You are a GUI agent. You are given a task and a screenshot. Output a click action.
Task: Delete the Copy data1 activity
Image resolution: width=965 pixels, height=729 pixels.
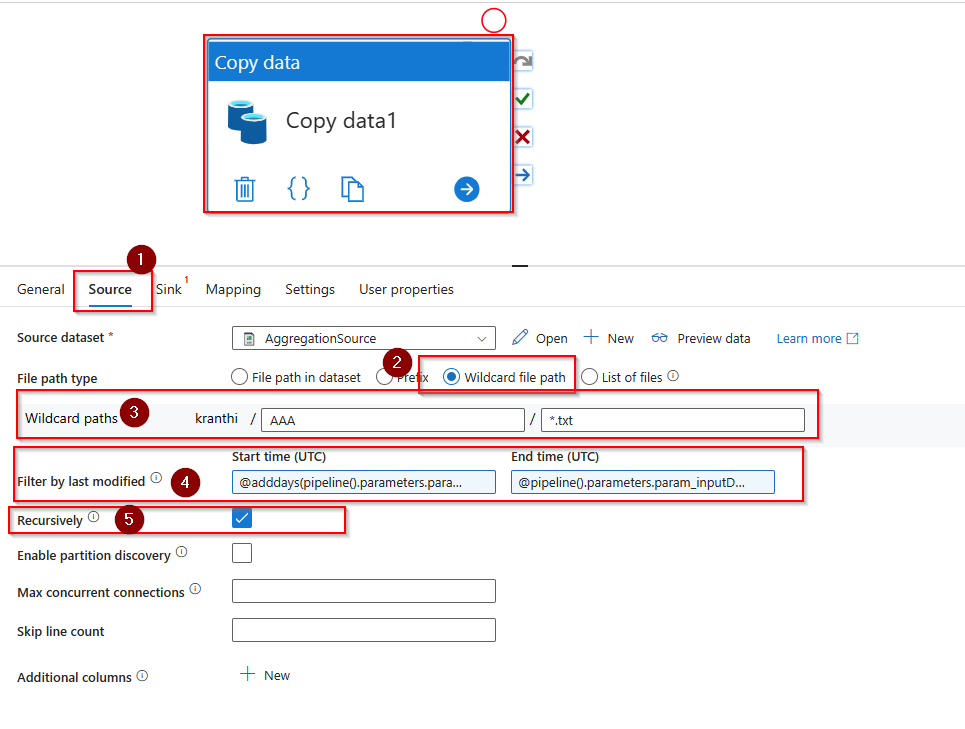[245, 188]
